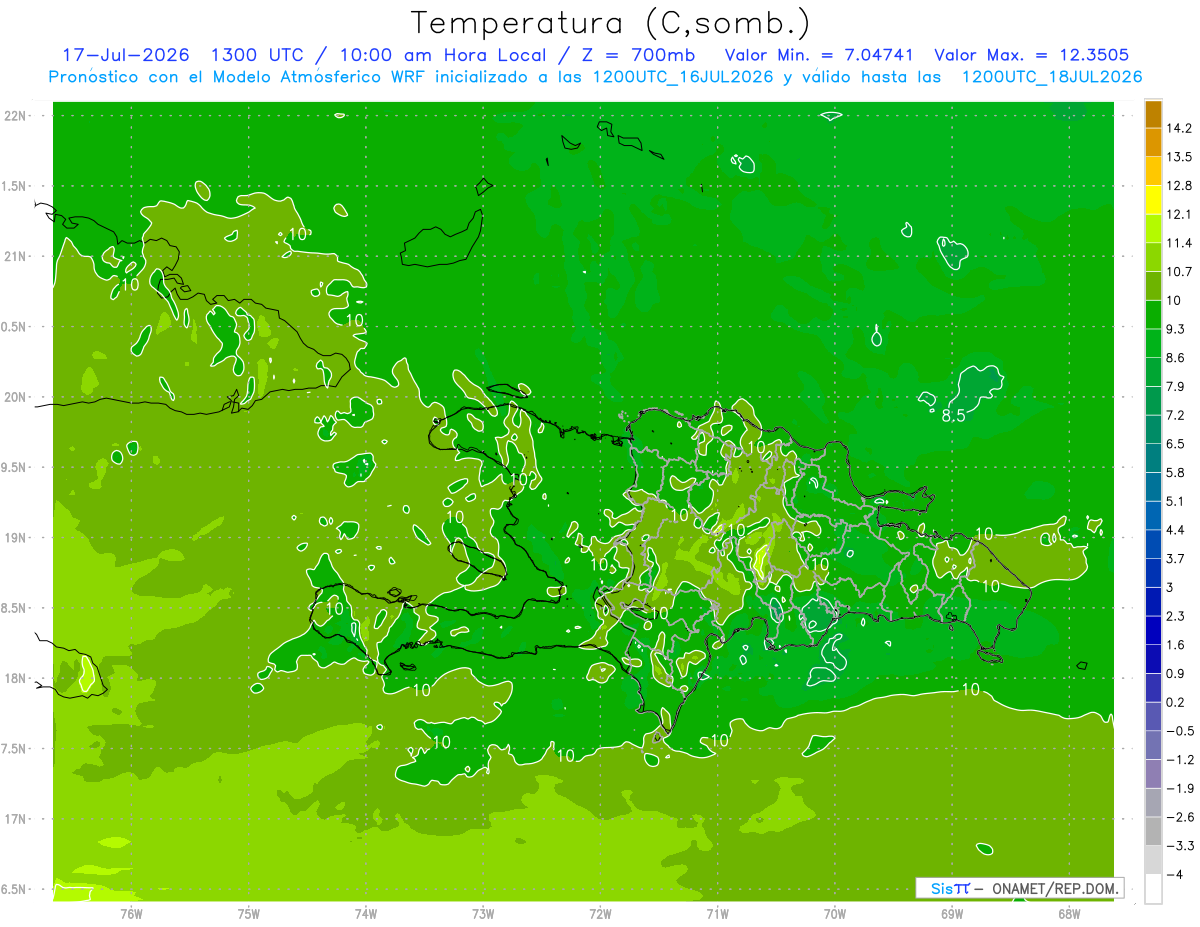
Task: Click the white swatch below -4
Action: pos(1153,889)
